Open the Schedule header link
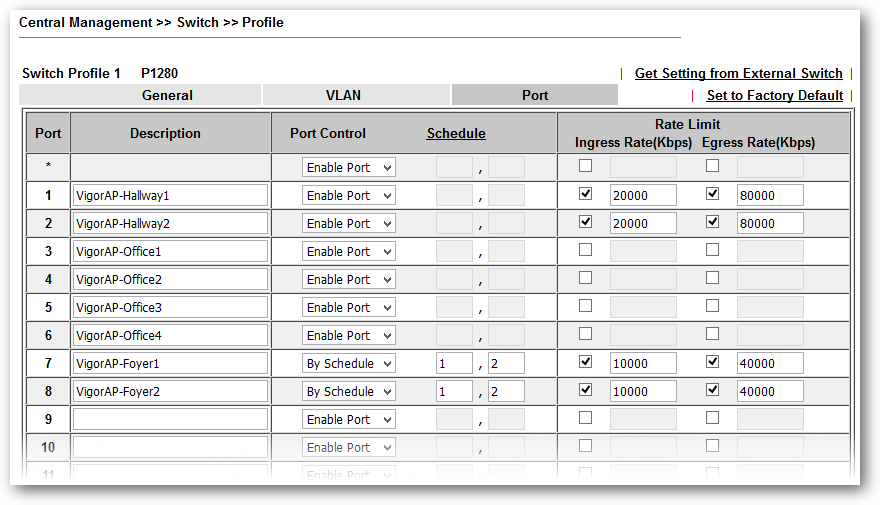 456,133
